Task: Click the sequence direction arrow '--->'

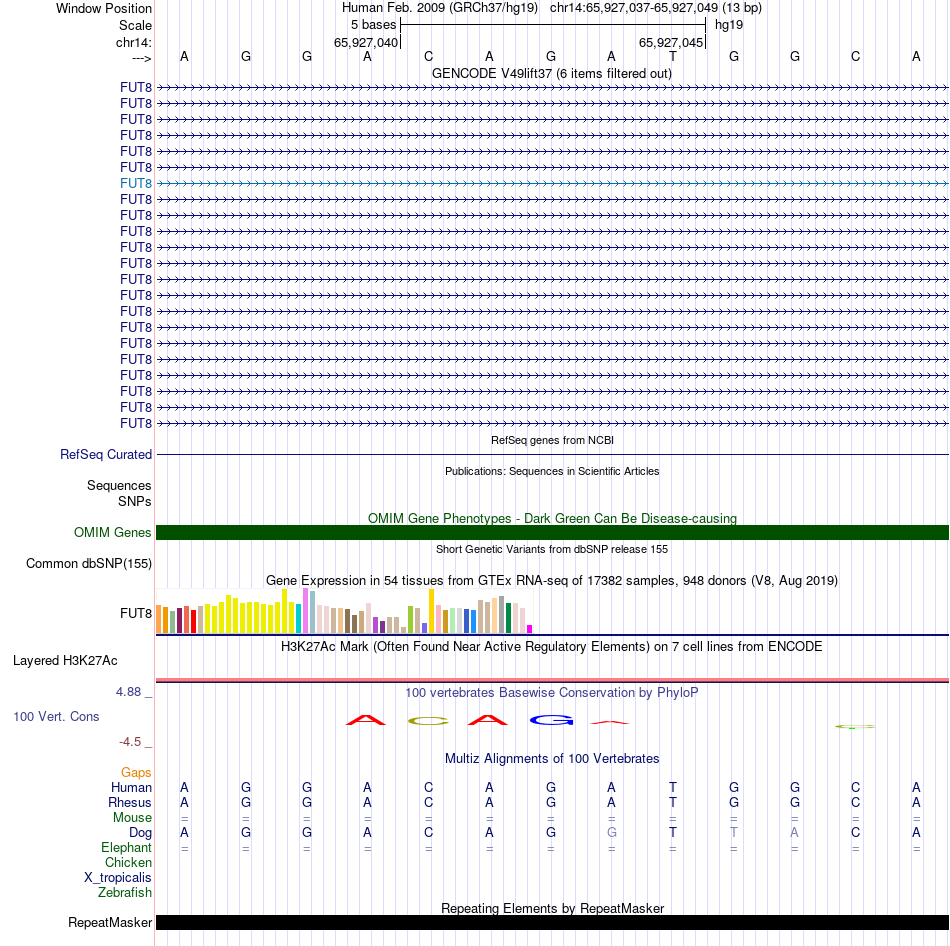Action: tap(142, 58)
